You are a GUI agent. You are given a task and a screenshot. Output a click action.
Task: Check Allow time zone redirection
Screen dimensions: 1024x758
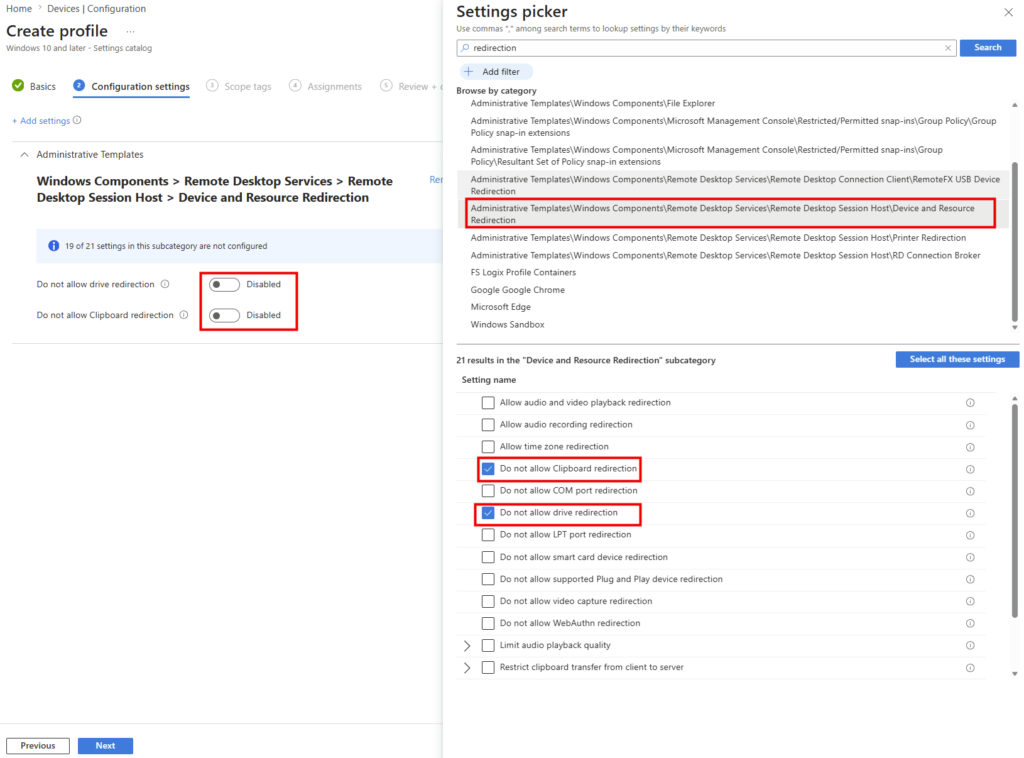488,447
